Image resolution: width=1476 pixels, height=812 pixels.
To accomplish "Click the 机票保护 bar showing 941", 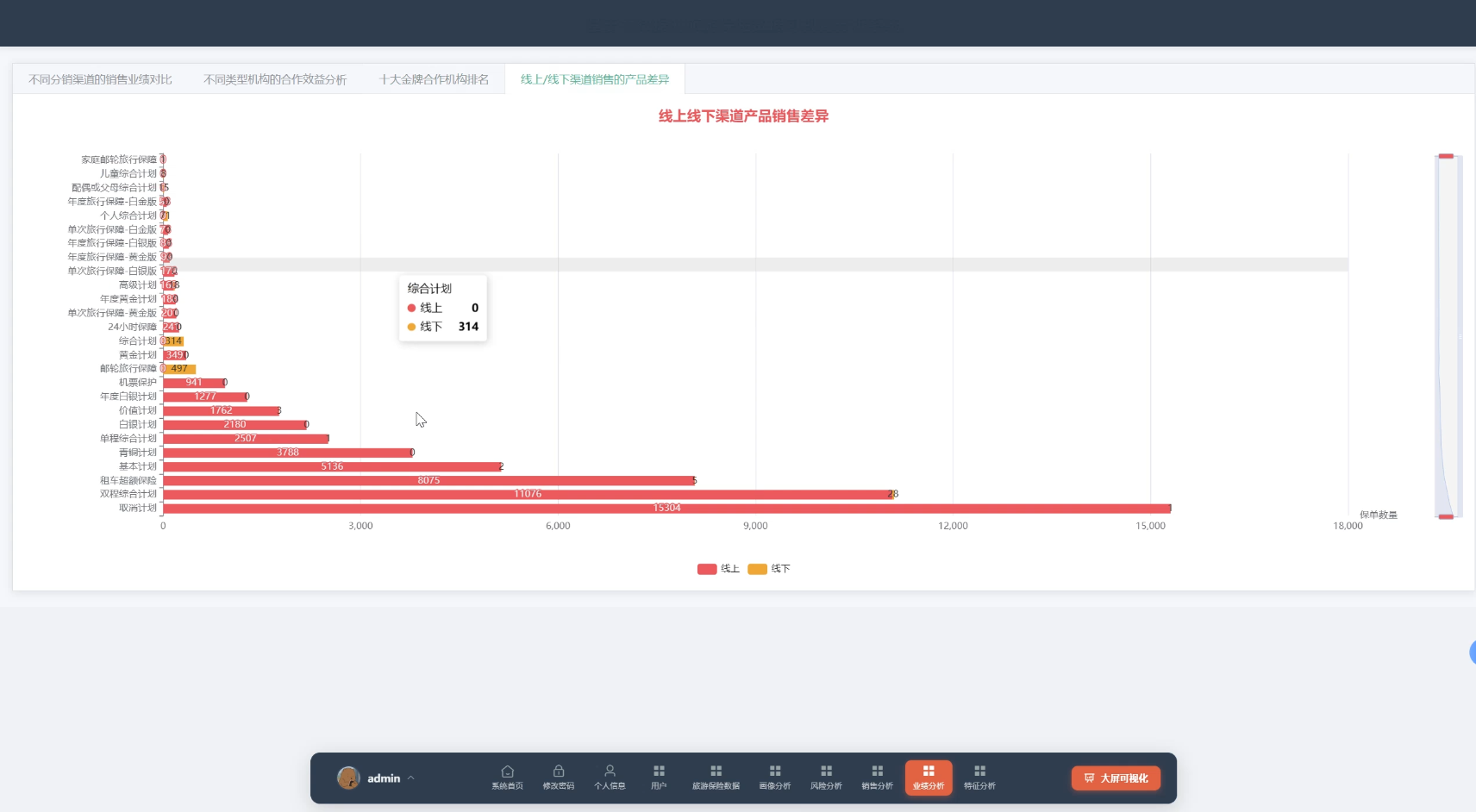I will point(194,383).
